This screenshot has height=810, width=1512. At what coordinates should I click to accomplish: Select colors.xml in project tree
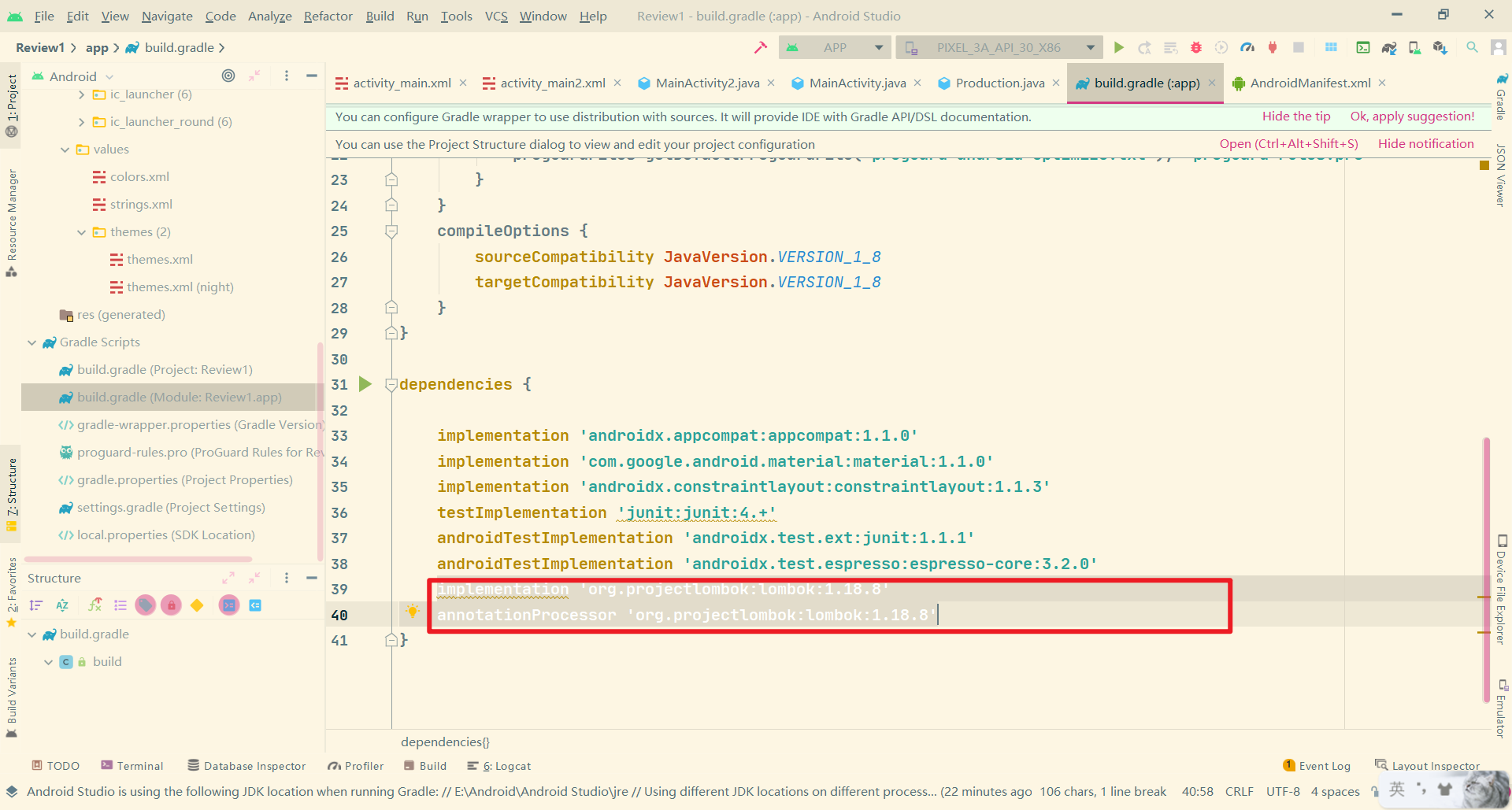click(139, 177)
